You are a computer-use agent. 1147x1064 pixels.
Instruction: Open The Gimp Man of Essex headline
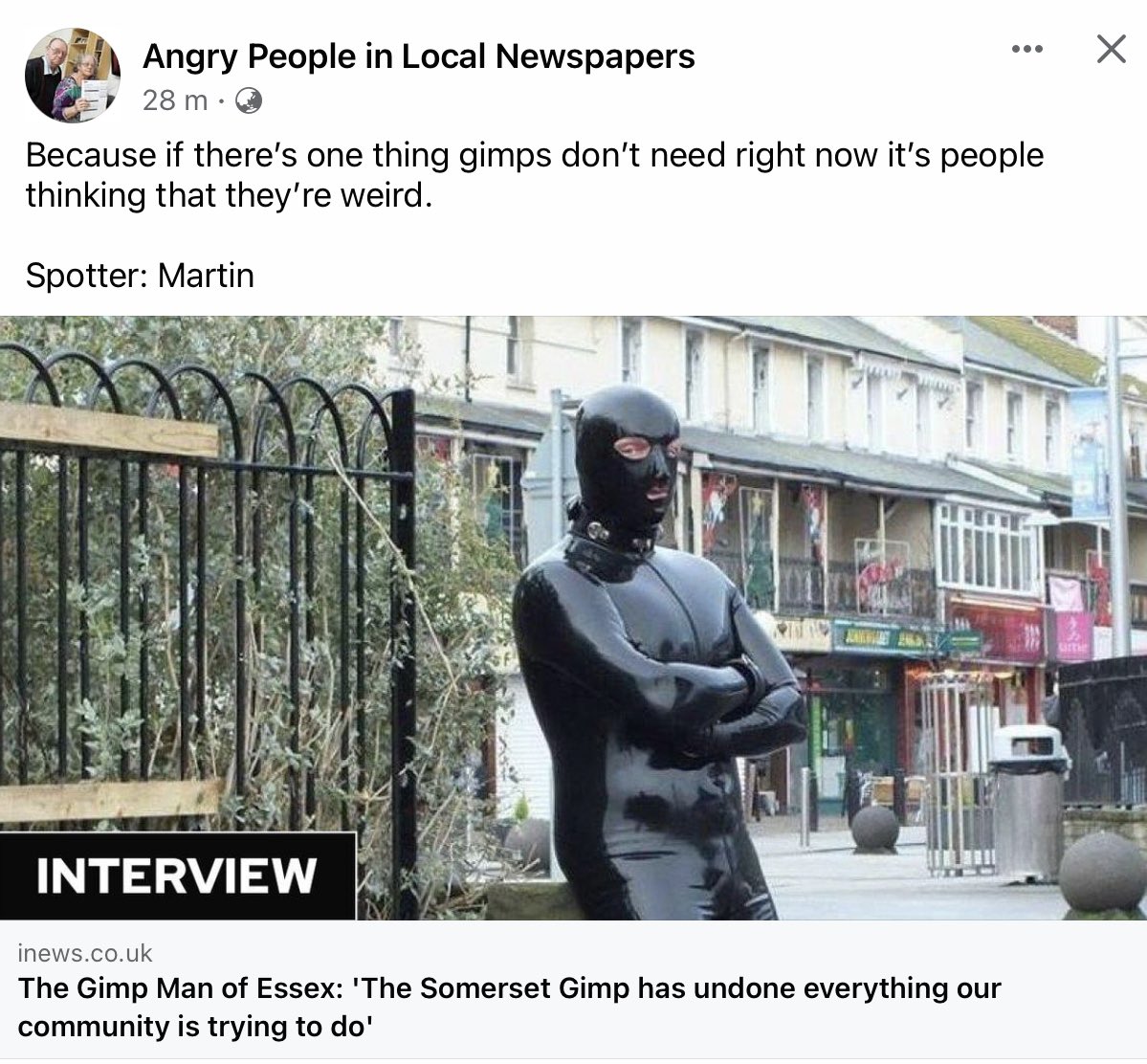click(509, 1007)
